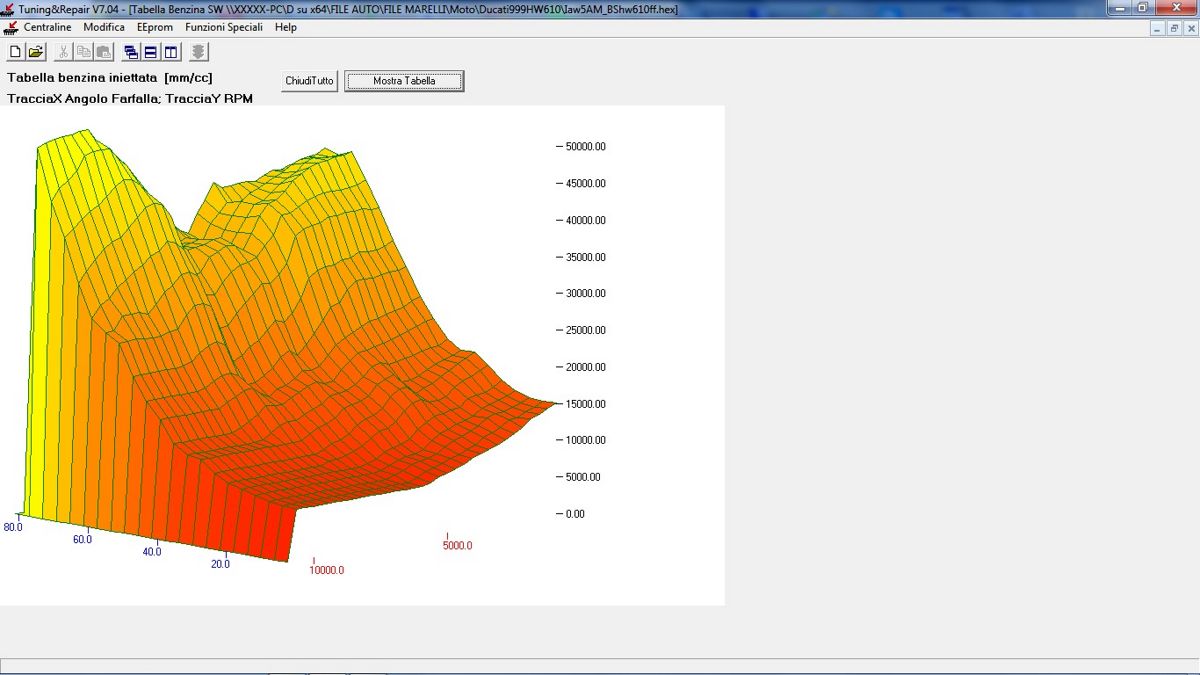Image resolution: width=1200 pixels, height=675 pixels.
Task: Tile windows horizontally via toolbar icon
Action: (x=151, y=52)
